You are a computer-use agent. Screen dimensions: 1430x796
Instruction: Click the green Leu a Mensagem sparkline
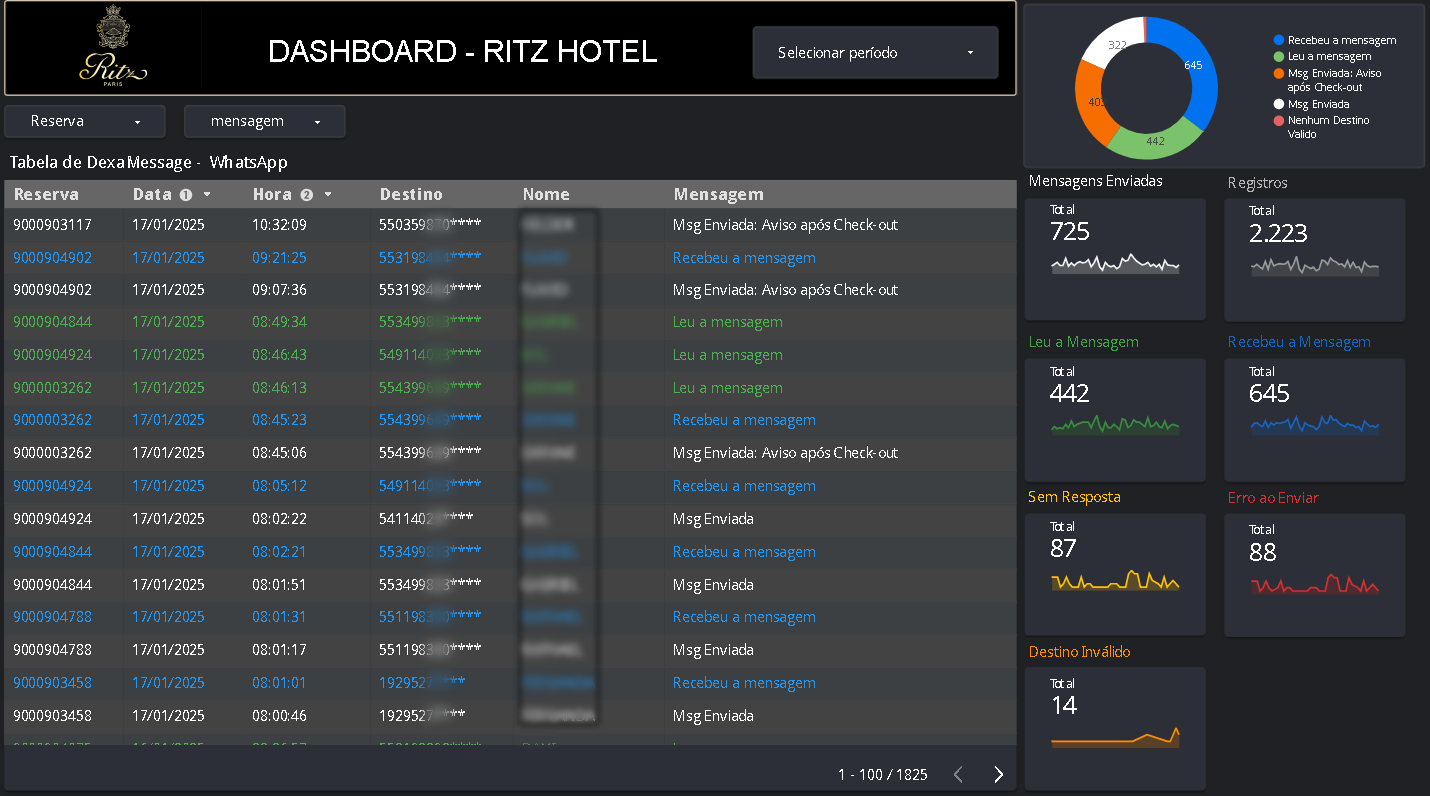click(1115, 425)
